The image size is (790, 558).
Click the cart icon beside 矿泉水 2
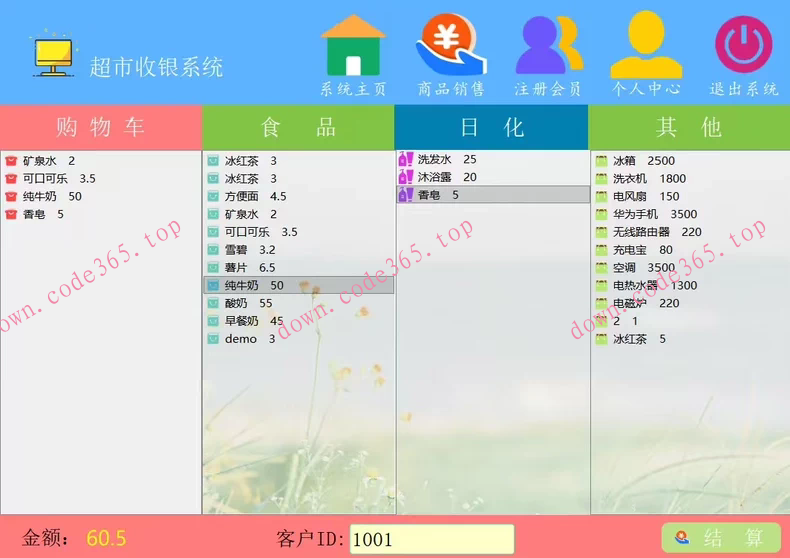pos(11,161)
